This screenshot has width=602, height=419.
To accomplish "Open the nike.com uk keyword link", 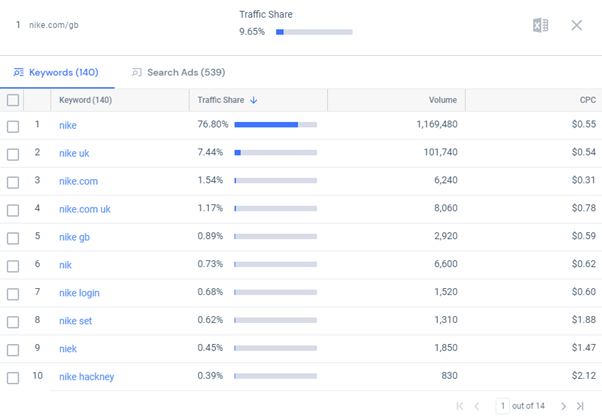I will click(x=85, y=209).
